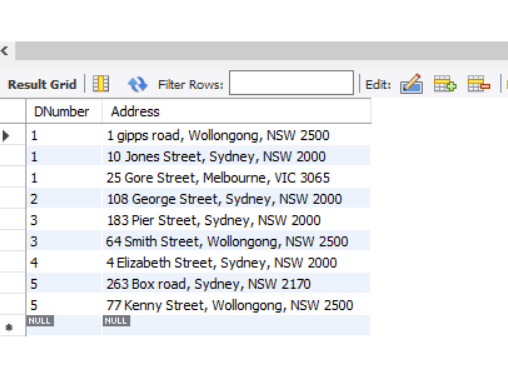Sort by the Address column header

[236, 111]
